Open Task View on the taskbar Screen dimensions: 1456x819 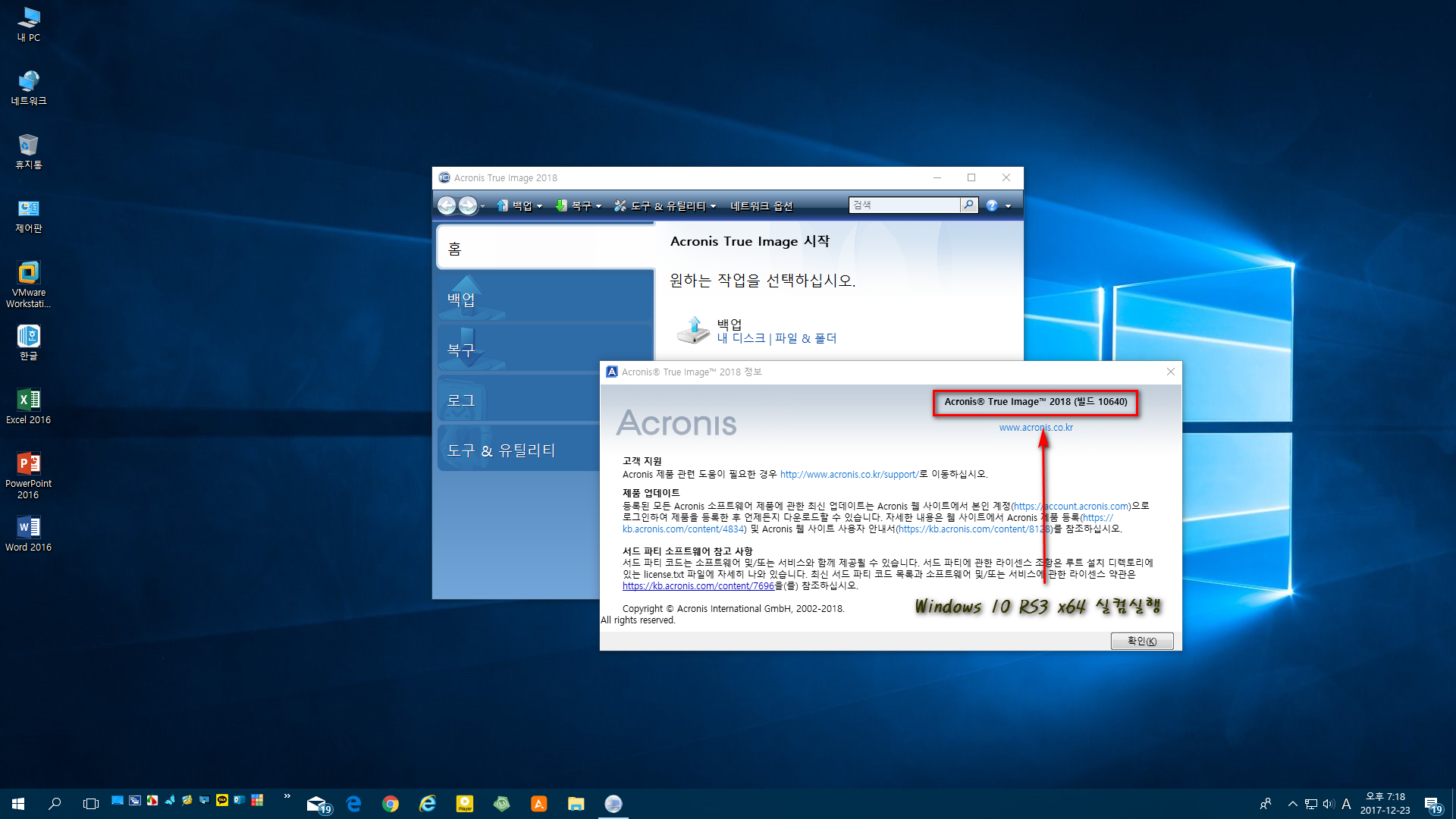(x=91, y=804)
